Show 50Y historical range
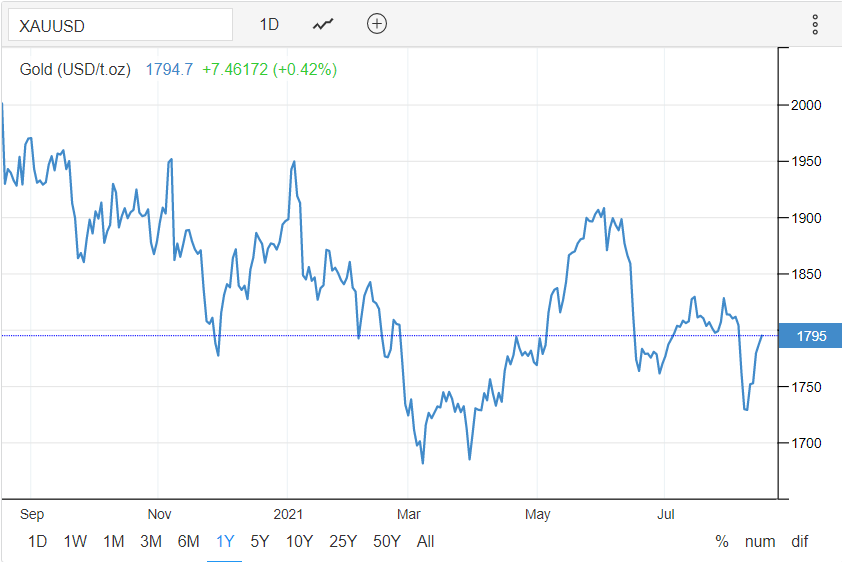This screenshot has height=562, width=842. pos(387,541)
